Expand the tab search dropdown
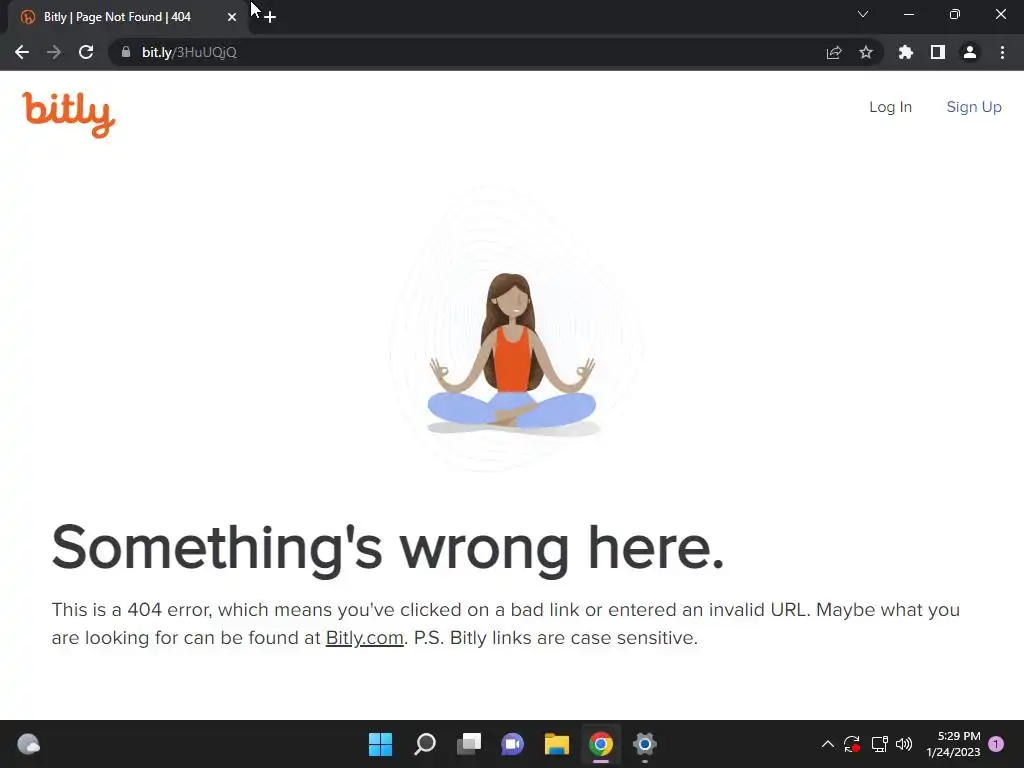1024x768 pixels. click(x=863, y=14)
